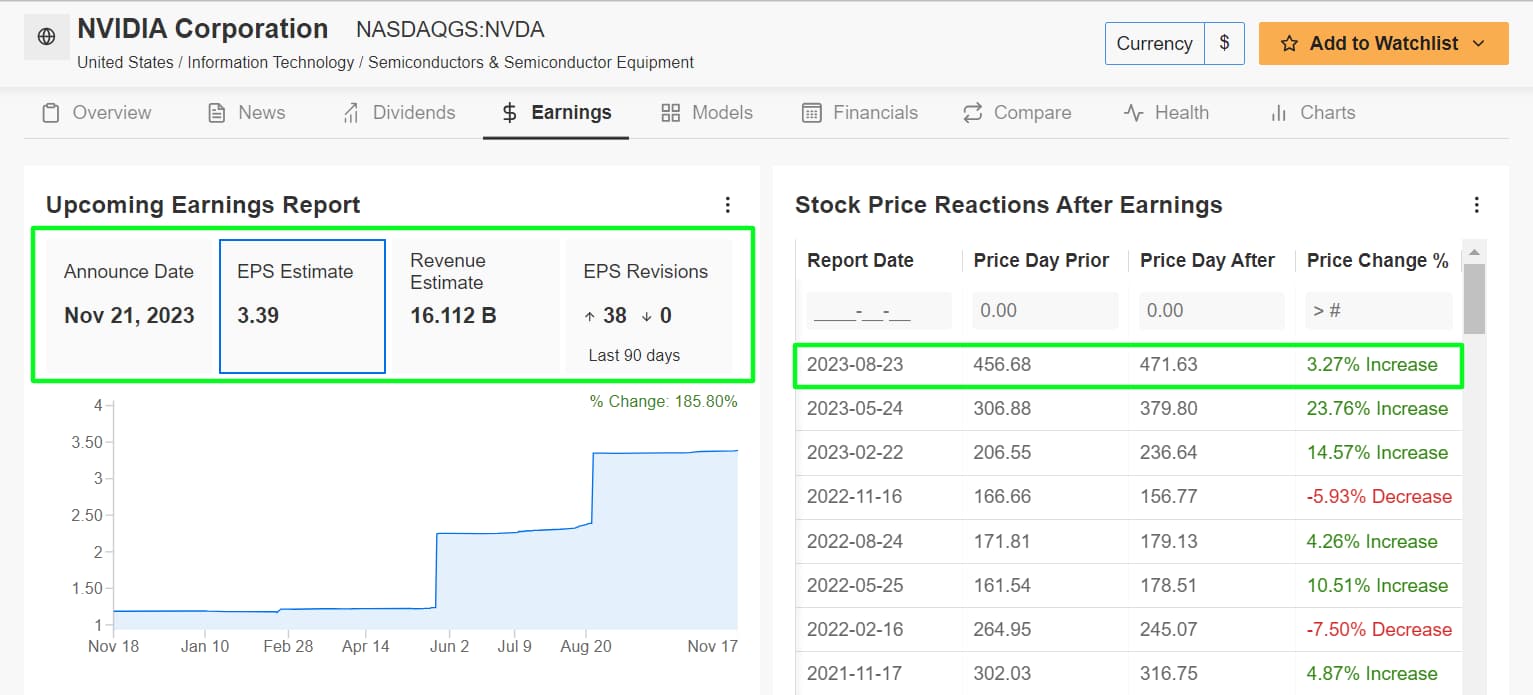Open the Add to Watchlist dropdown arrow
This screenshot has width=1533, height=695.
click(x=1478, y=44)
